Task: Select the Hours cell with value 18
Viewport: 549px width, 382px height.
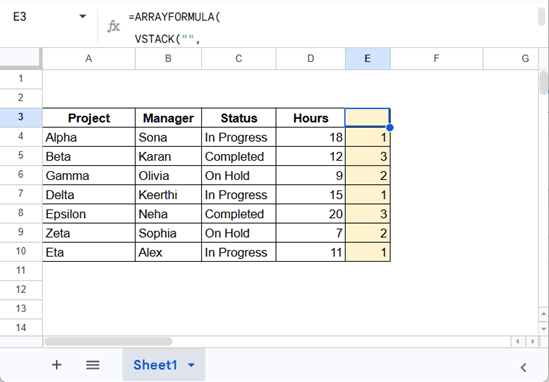Action: coord(311,137)
